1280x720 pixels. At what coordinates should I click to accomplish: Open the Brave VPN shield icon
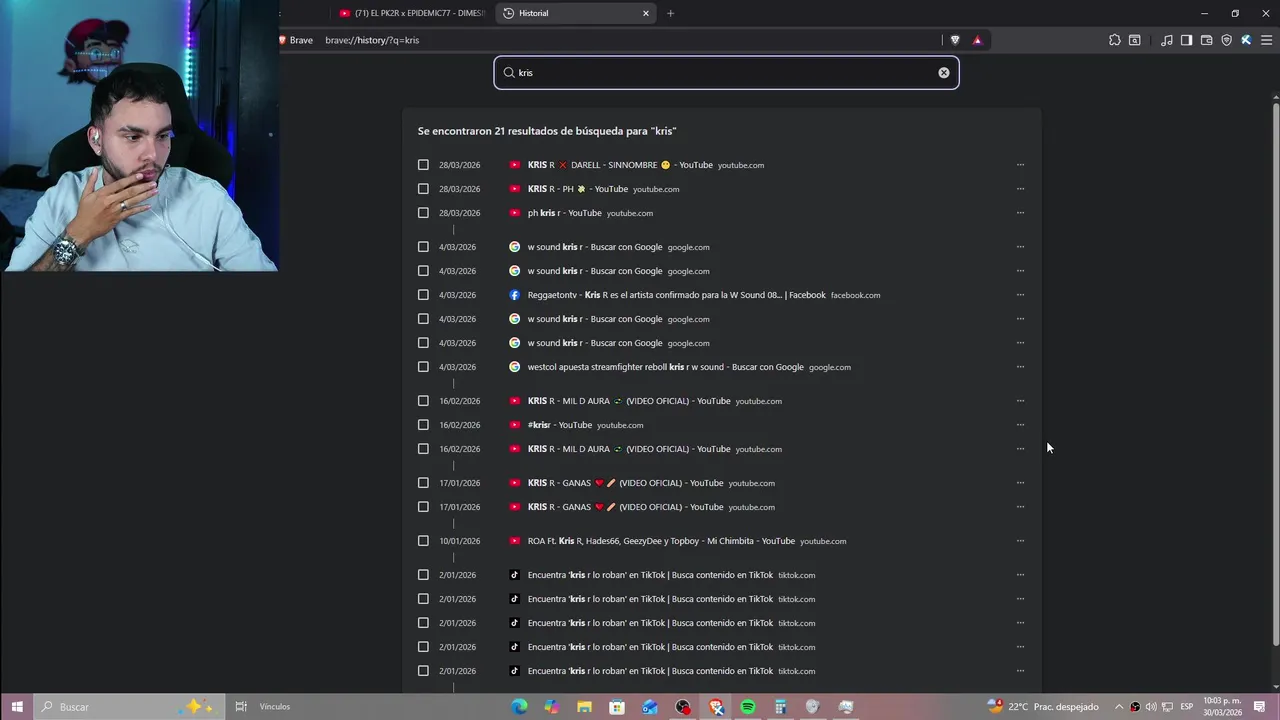tap(1226, 40)
